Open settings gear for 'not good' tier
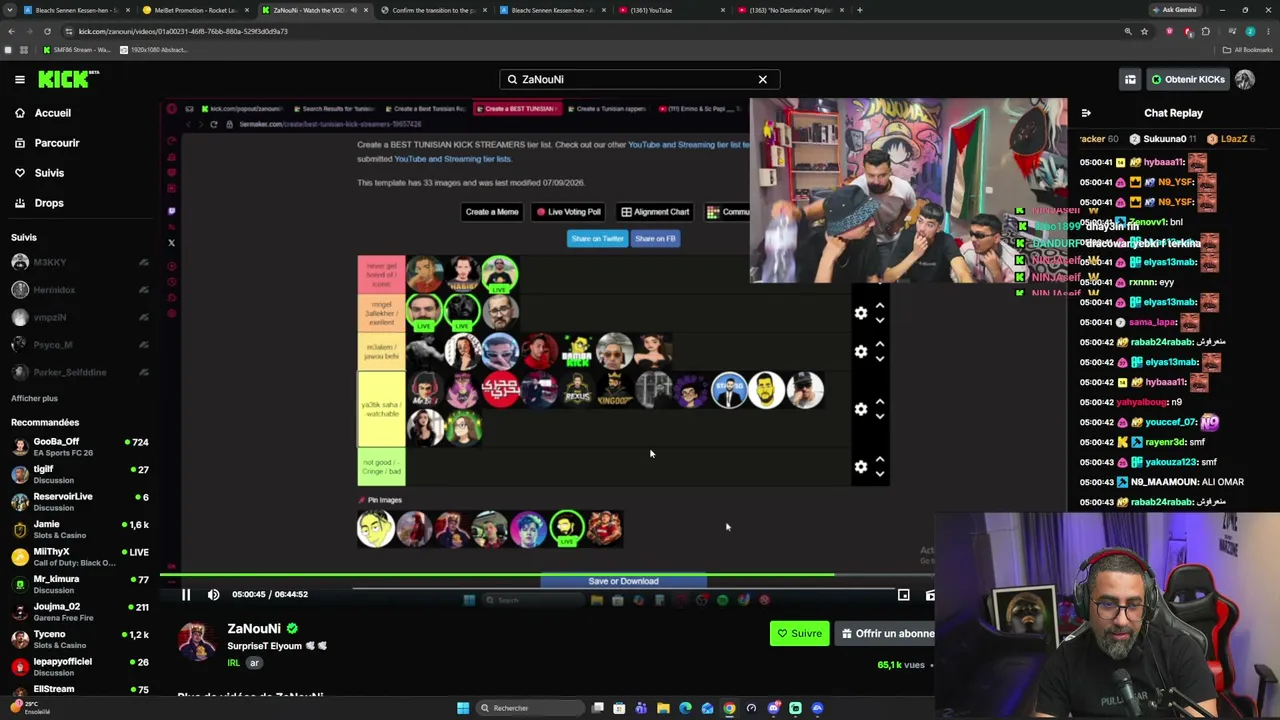Viewport: 1280px width, 720px height. pos(861,467)
